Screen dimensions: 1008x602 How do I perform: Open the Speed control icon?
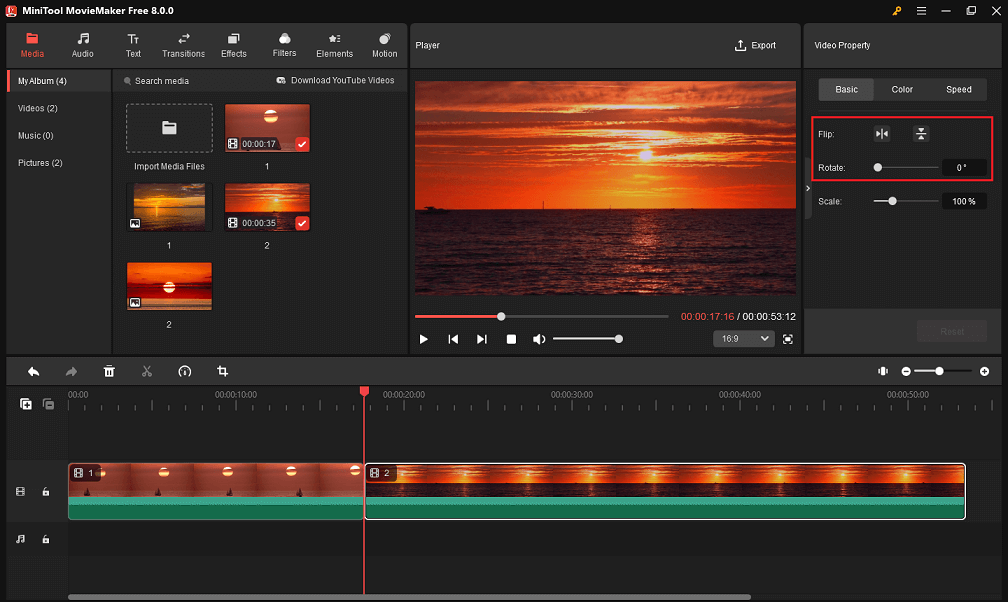184,371
